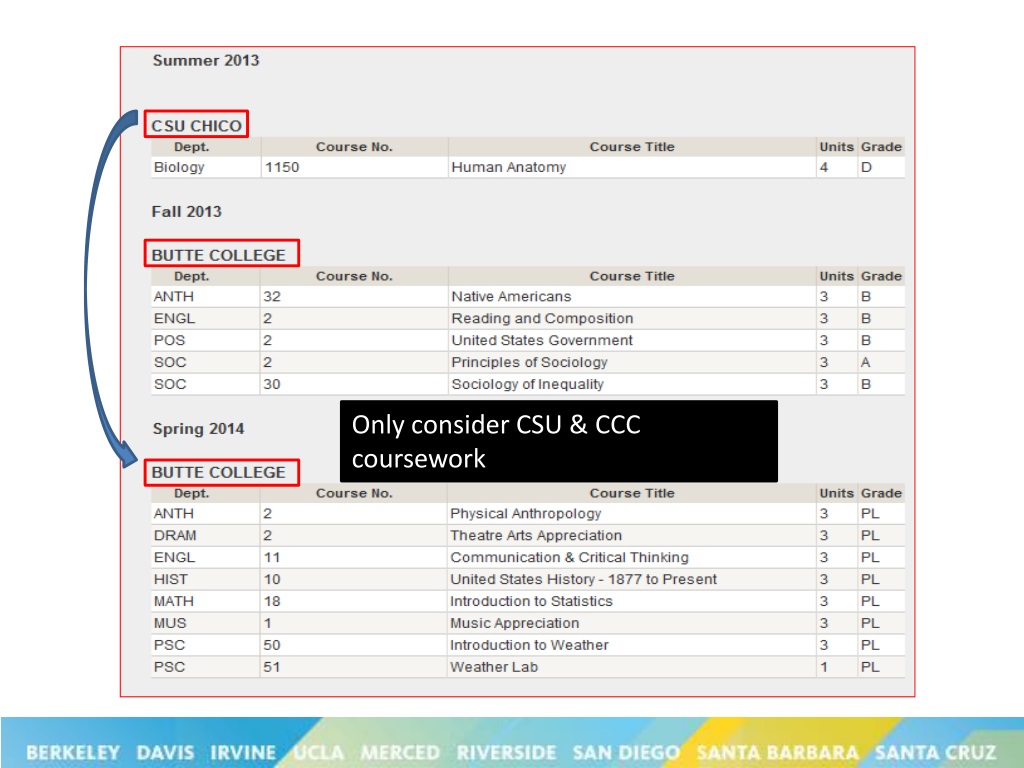Click Weather Lab course title
This screenshot has height=768, width=1024.
494,667
